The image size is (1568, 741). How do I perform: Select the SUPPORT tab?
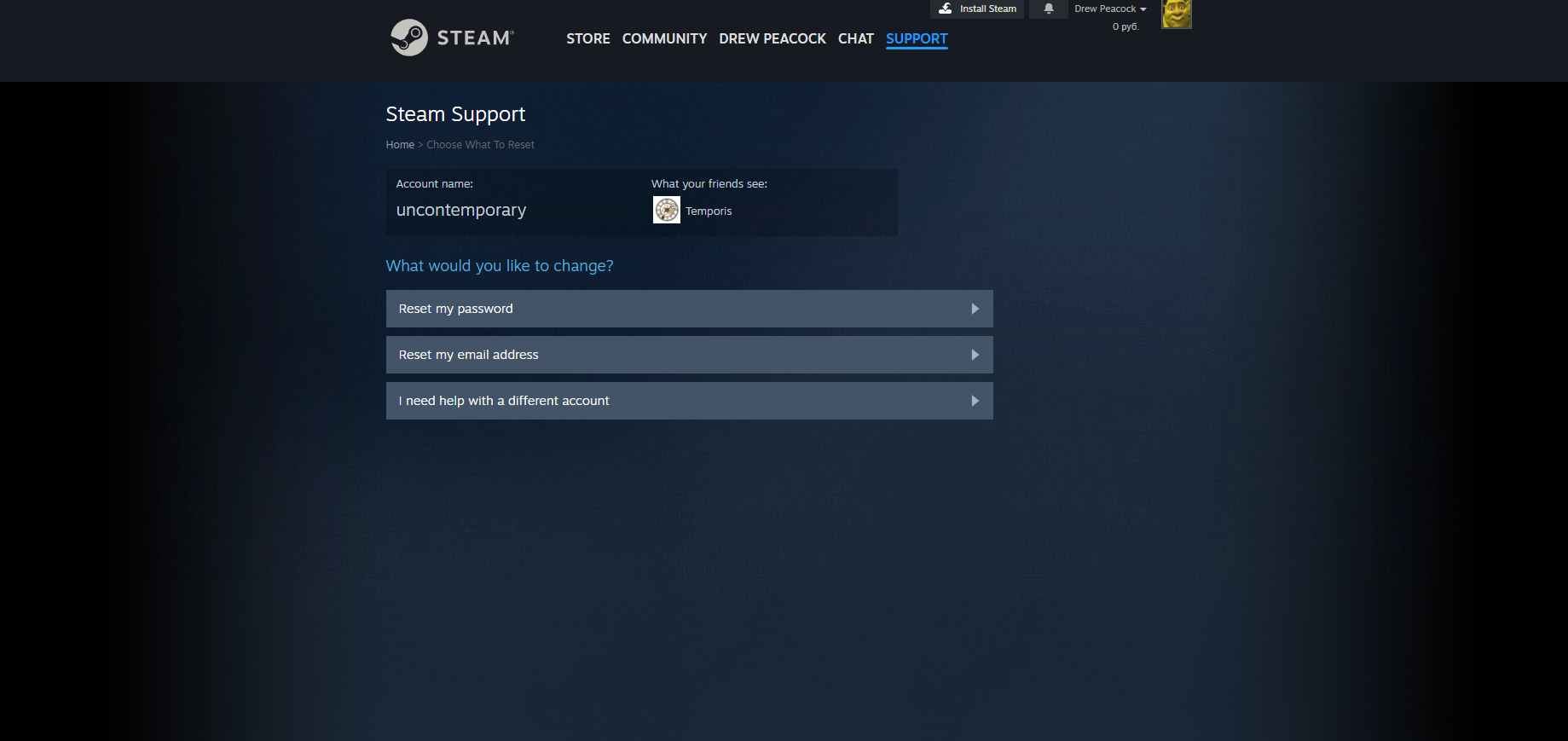[917, 38]
